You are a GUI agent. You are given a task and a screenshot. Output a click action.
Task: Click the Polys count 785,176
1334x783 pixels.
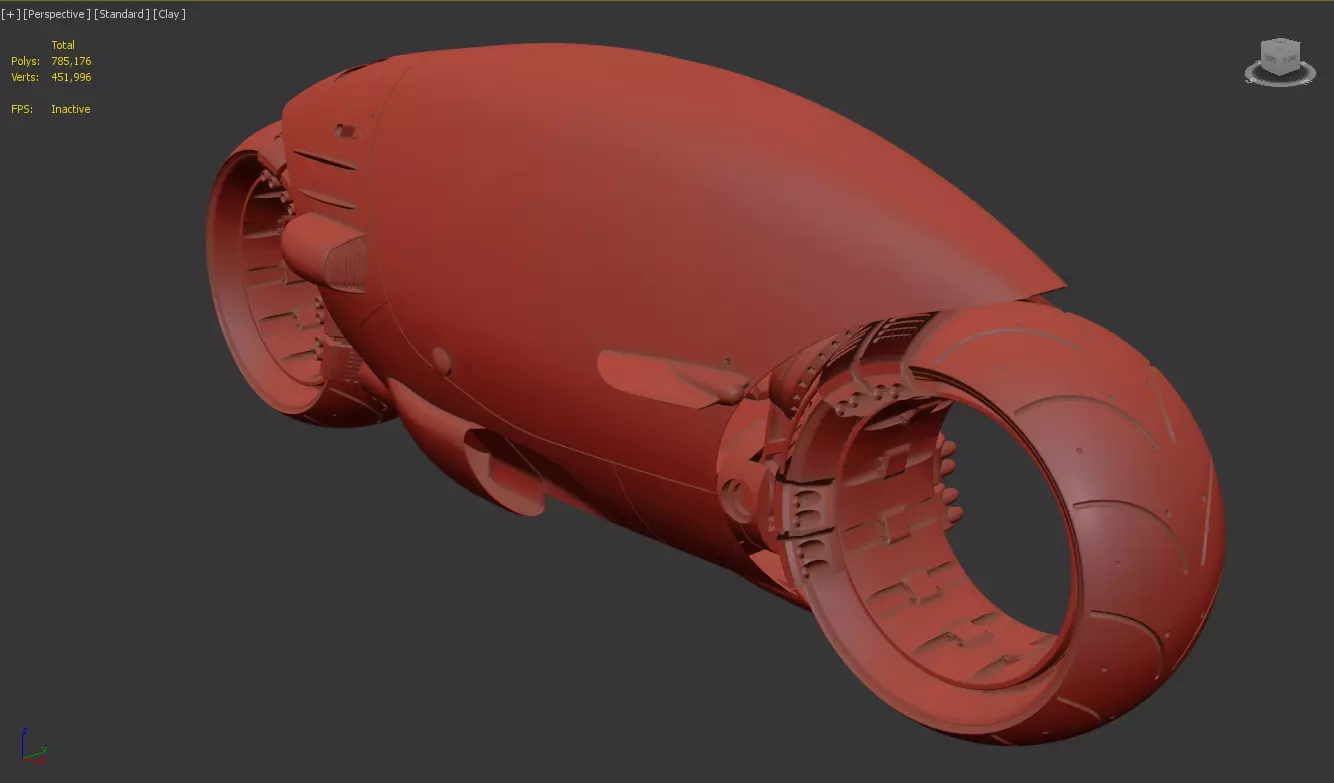[x=71, y=61]
